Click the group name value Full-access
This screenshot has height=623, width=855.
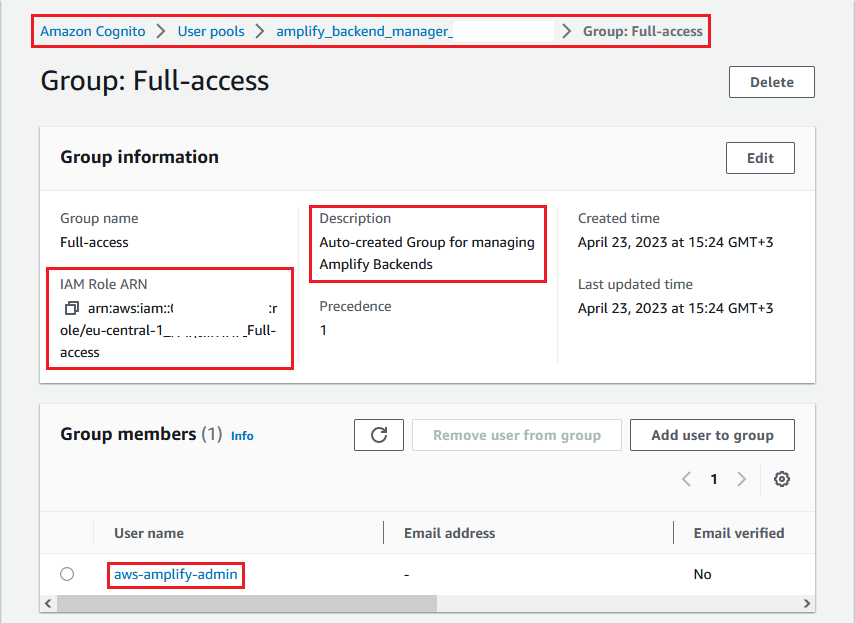[x=94, y=242]
